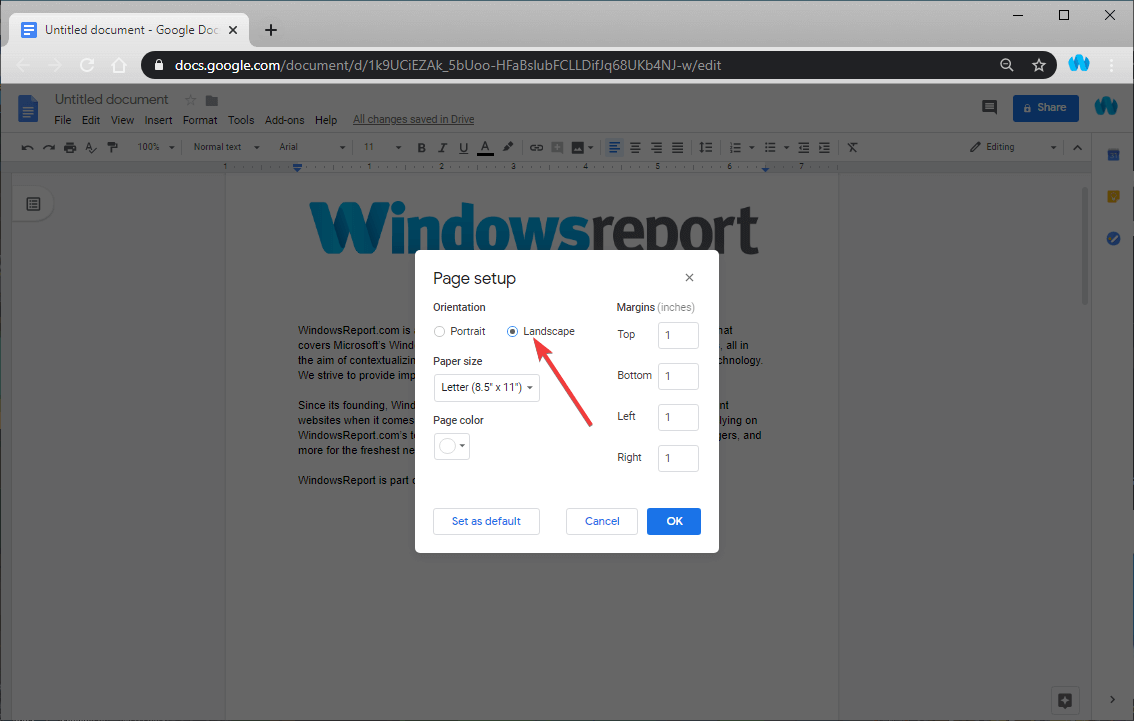The width and height of the screenshot is (1134, 721).
Task: Toggle centered text alignment
Action: [x=635, y=147]
